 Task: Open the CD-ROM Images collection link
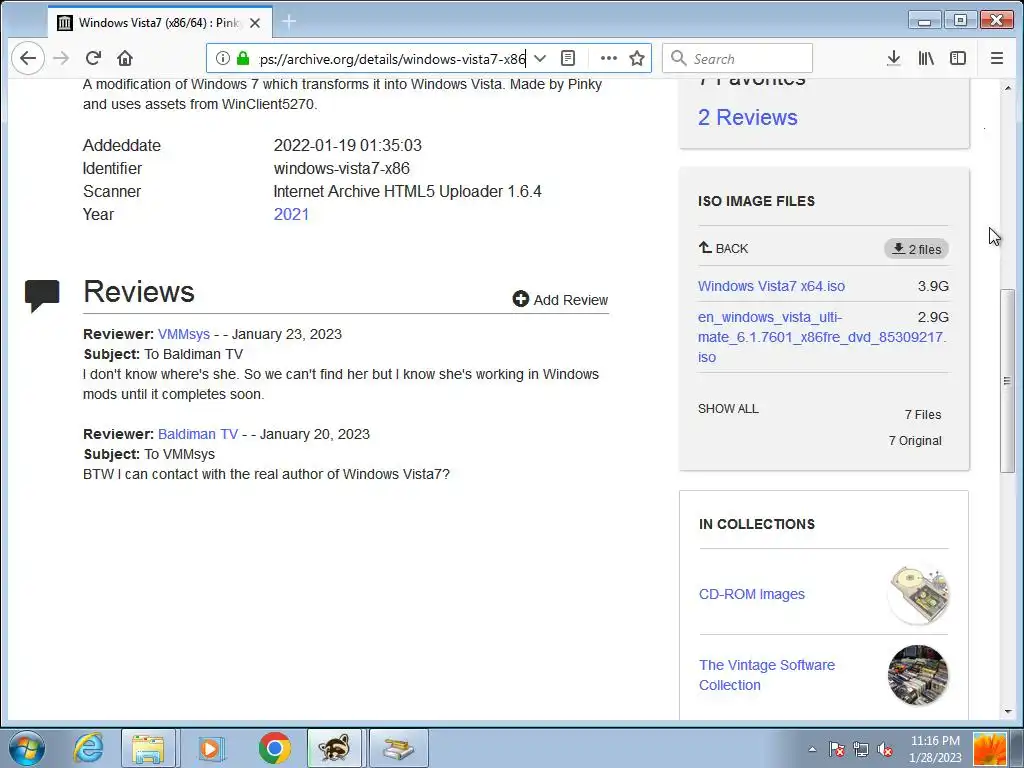(x=752, y=594)
